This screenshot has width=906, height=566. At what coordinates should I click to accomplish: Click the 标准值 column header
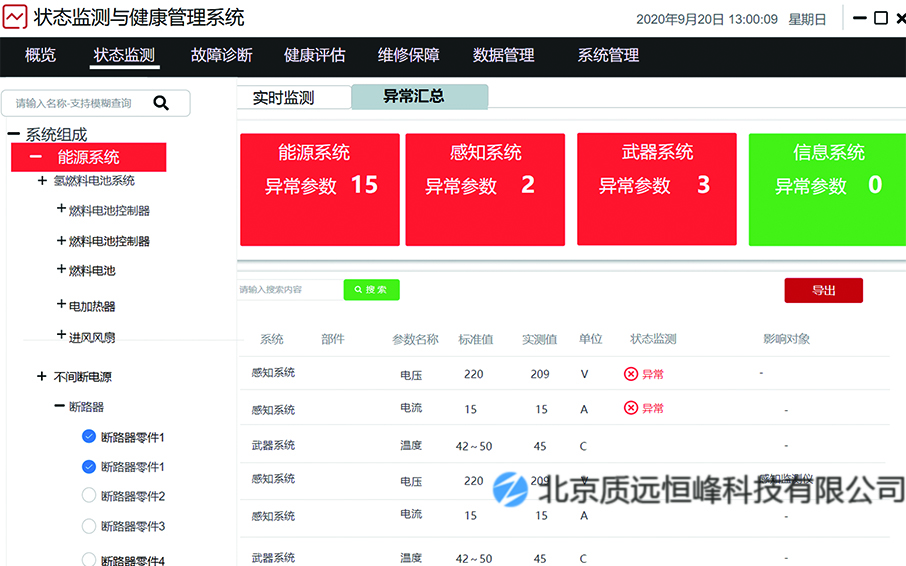[476, 339]
